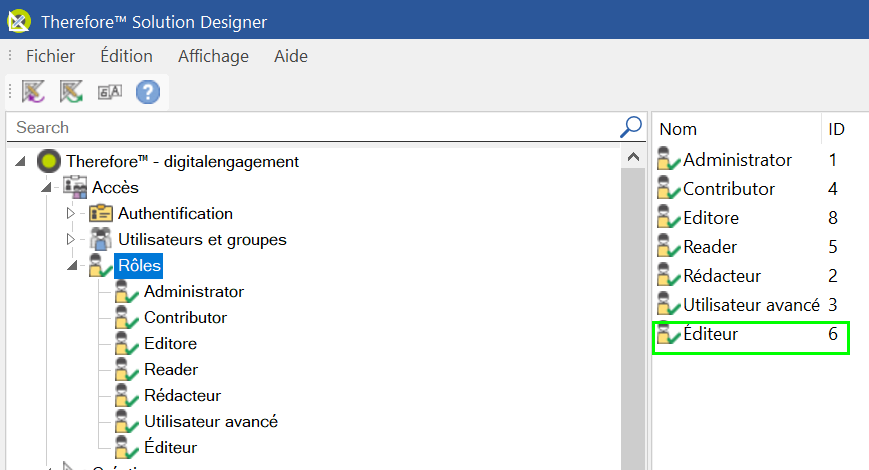Select Rédacteur under Rôles in tree
This screenshot has height=470, width=869.
click(x=182, y=396)
